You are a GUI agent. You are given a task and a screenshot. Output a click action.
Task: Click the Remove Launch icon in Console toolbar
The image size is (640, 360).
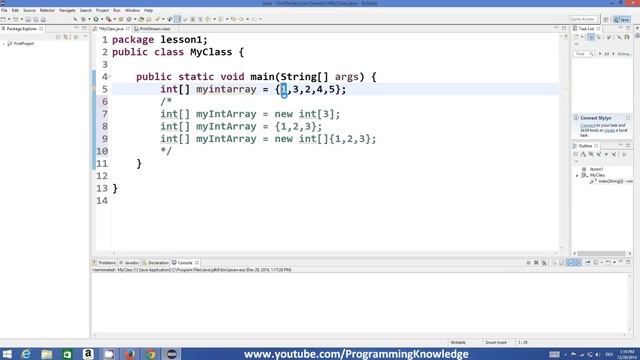click(536, 262)
